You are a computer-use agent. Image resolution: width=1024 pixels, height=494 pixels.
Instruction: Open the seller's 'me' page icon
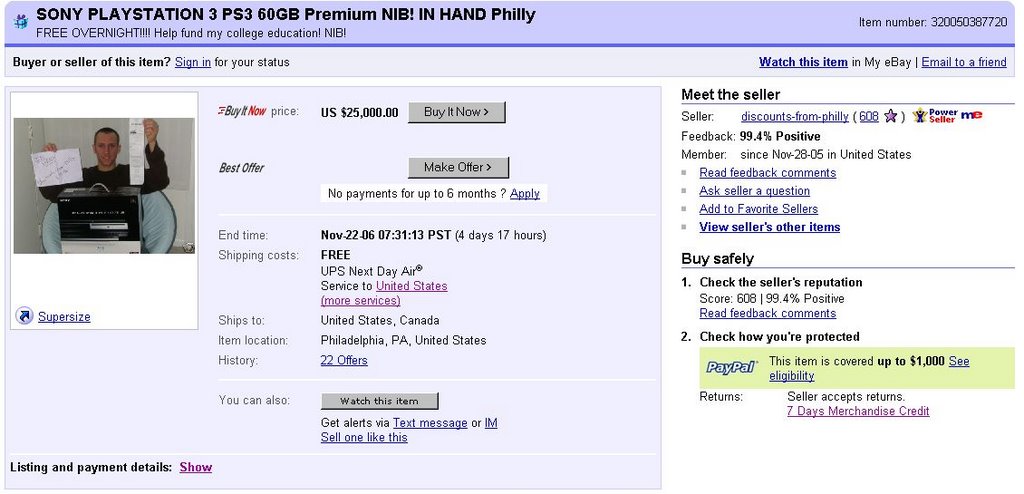click(972, 116)
